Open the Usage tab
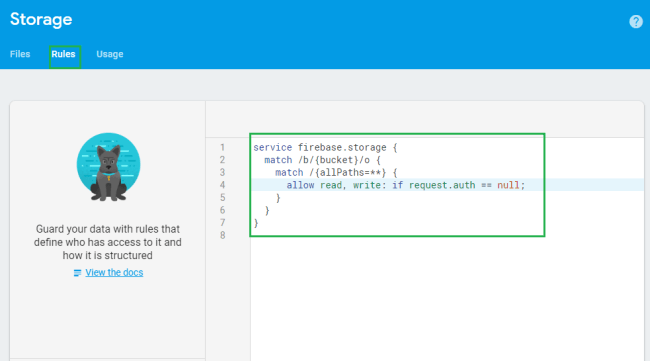650x361 pixels. (110, 54)
